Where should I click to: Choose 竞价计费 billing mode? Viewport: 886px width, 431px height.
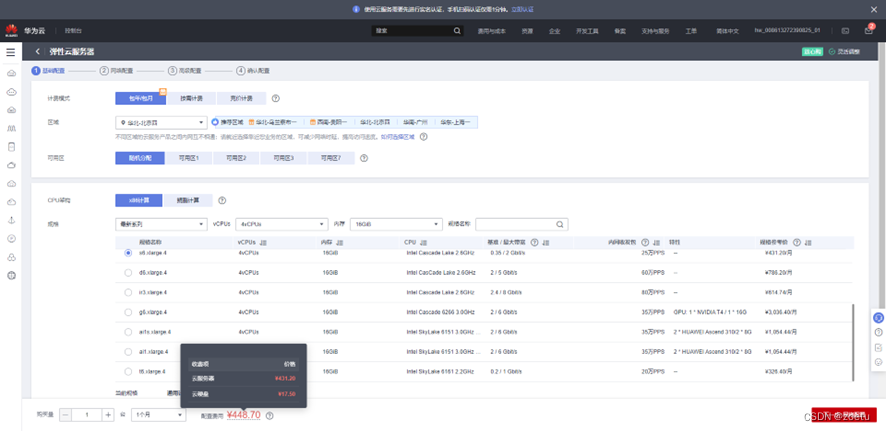pos(241,98)
